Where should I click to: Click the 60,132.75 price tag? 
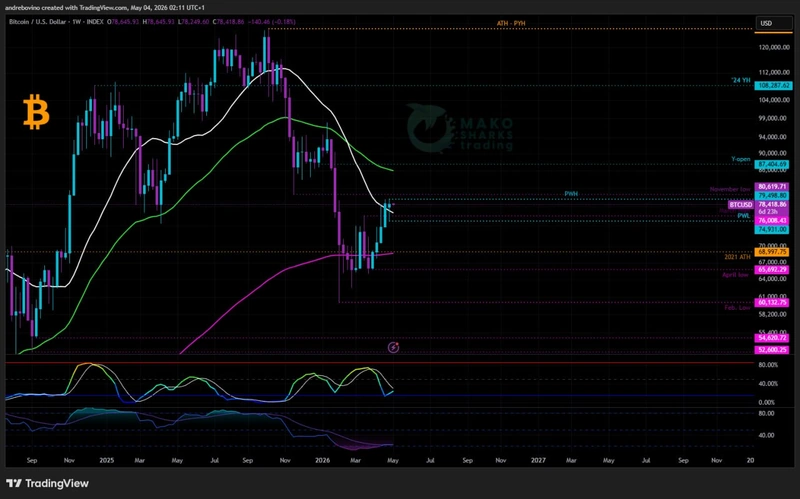tap(772, 303)
